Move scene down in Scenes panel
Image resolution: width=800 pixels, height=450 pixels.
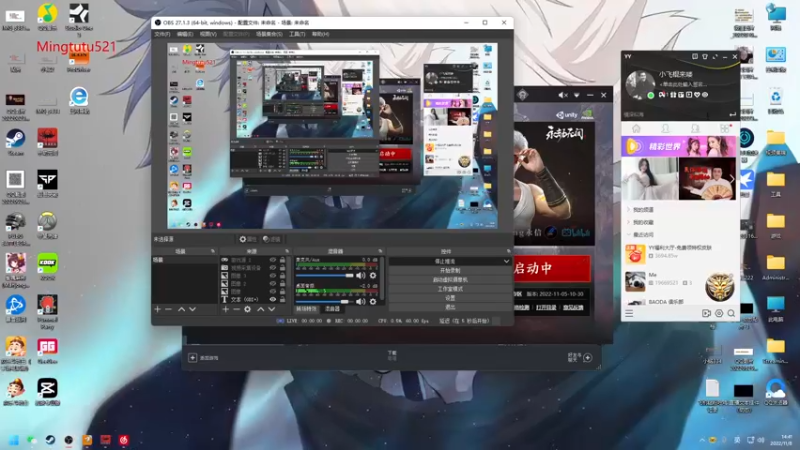(x=192, y=309)
